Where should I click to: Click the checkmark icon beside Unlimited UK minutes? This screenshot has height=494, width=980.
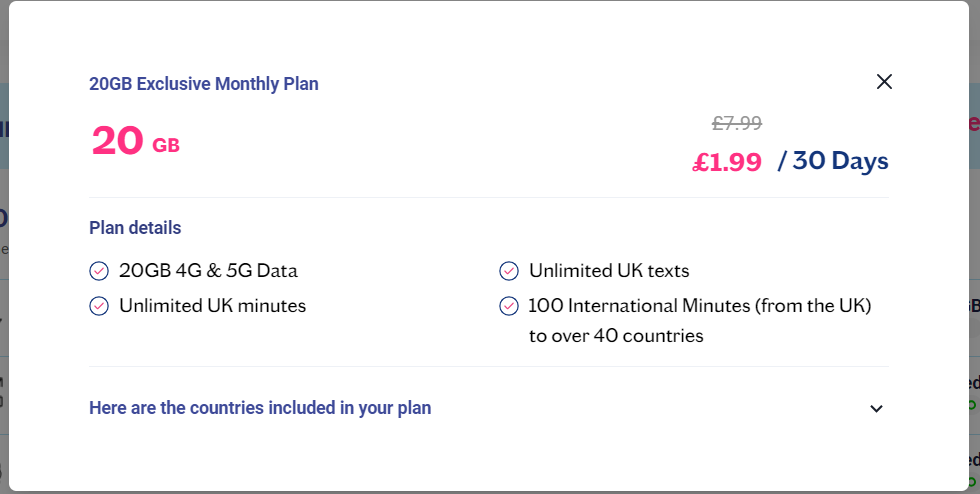[99, 306]
